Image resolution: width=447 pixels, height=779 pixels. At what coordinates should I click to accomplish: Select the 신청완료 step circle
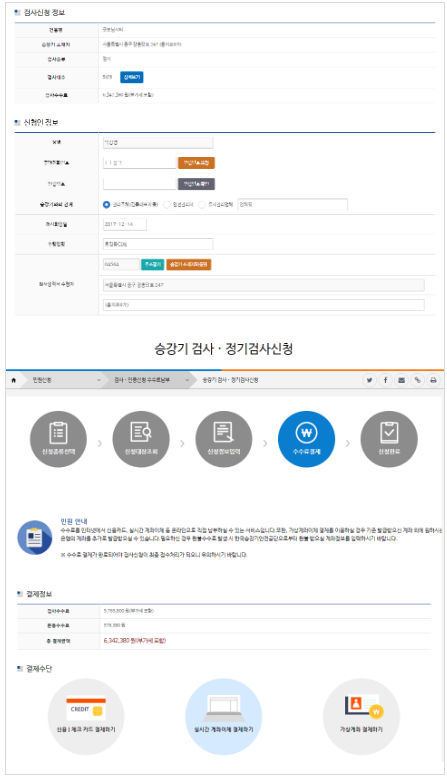(x=389, y=439)
